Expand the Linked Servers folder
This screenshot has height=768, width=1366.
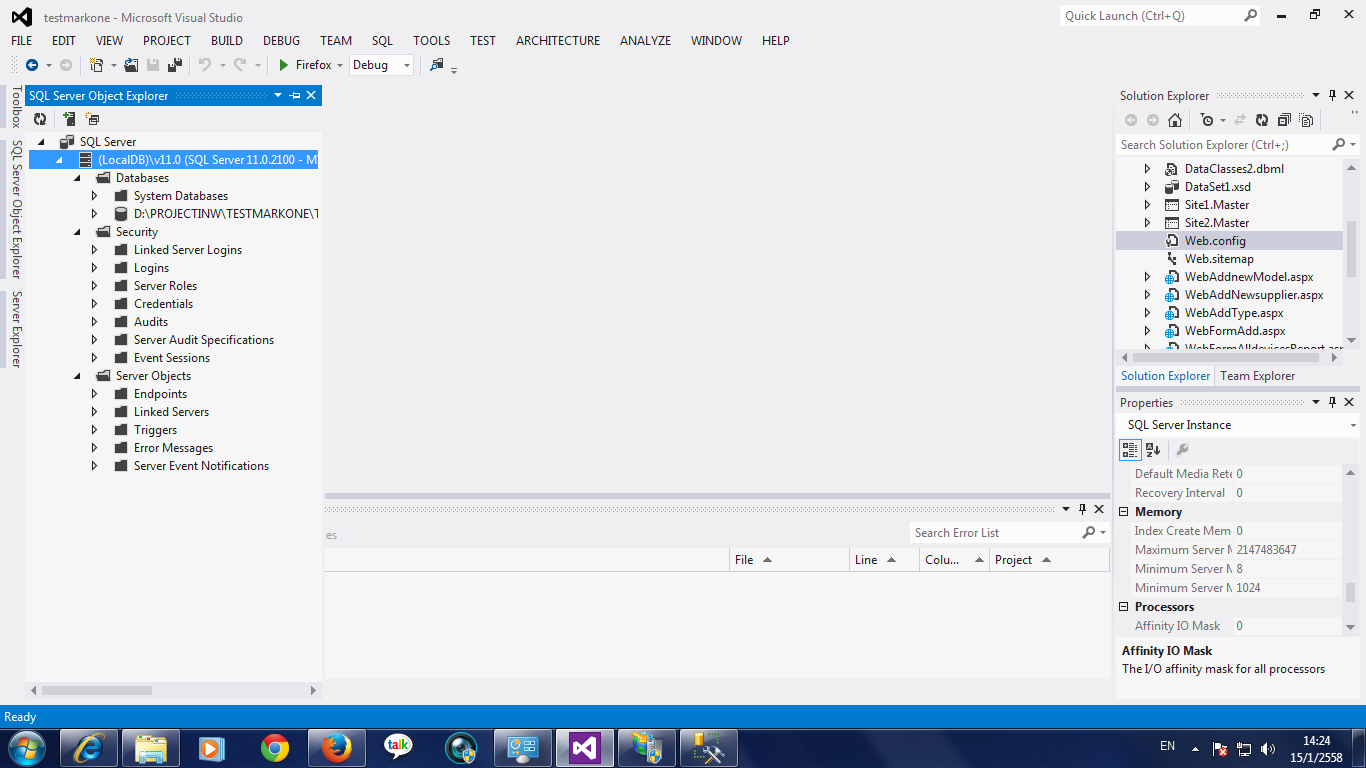(95, 412)
